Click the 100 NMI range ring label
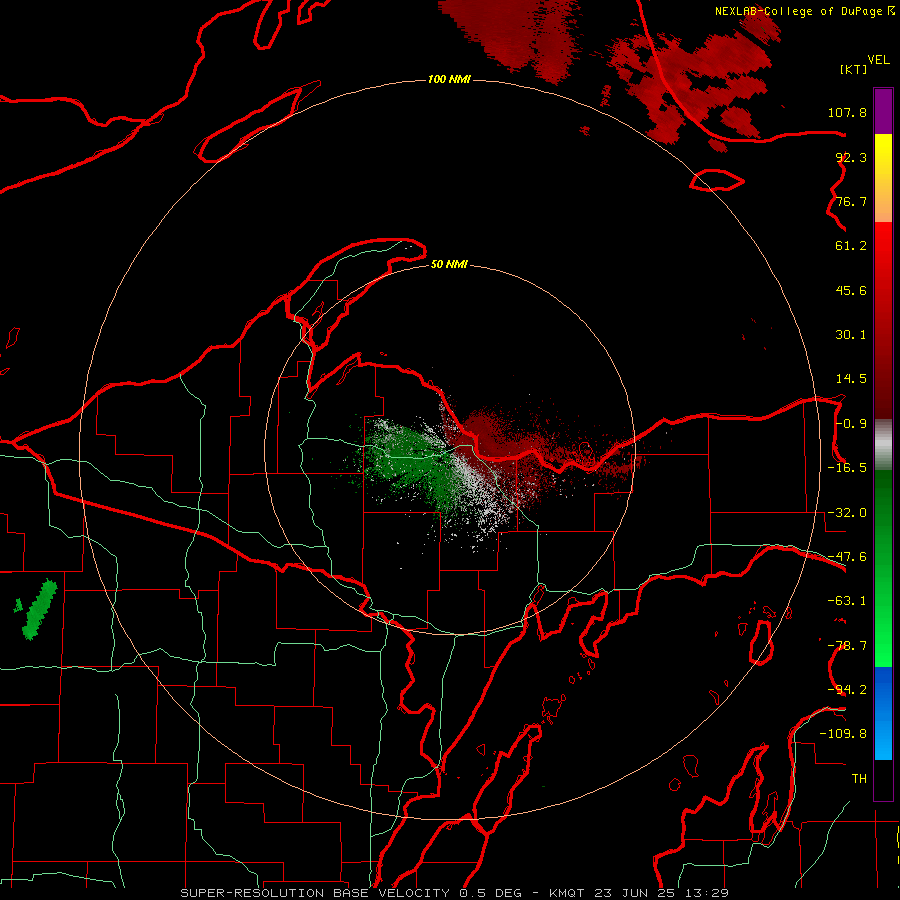The image size is (900, 900). tap(449, 79)
